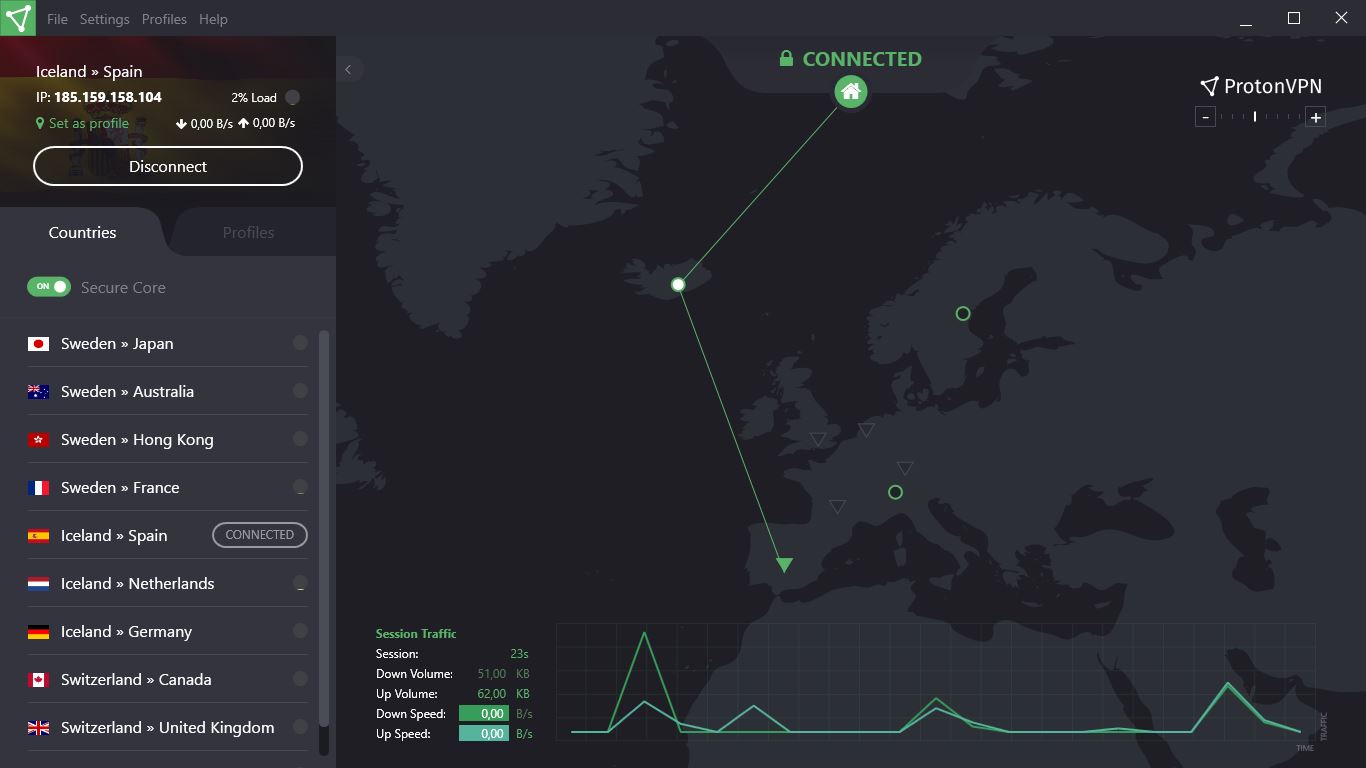Switch to the Profiles tab
Viewport: 1366px width, 768px height.
(x=247, y=232)
